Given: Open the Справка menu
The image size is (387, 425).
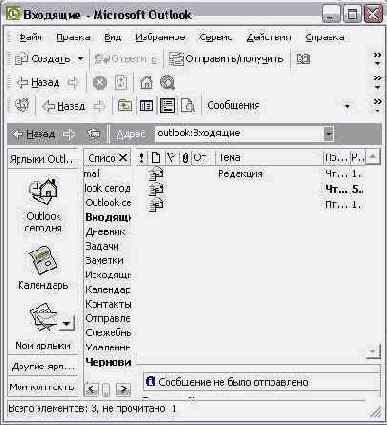Looking at the screenshot, I should point(324,37).
